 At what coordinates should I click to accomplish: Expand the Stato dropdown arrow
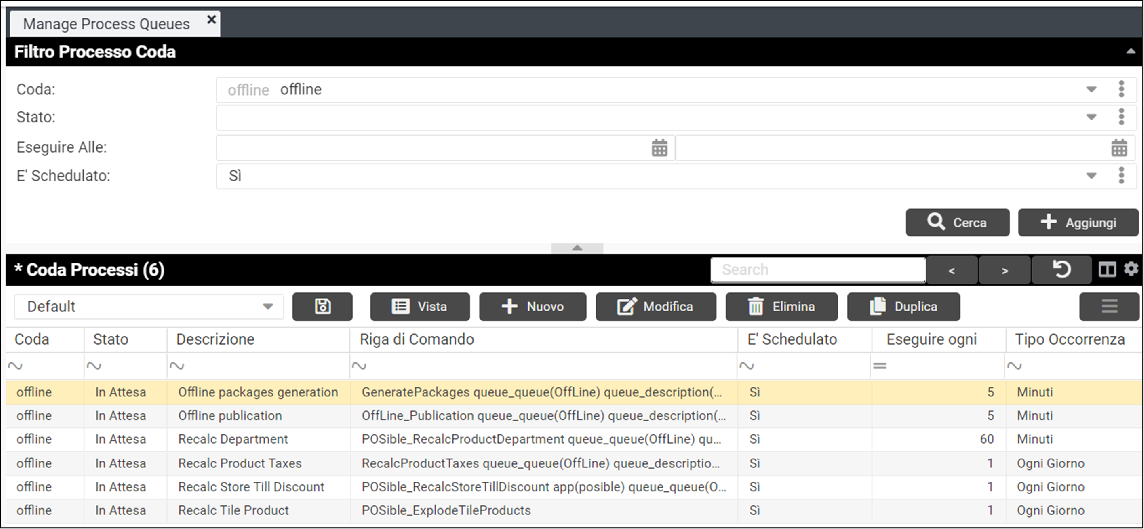tap(1092, 118)
